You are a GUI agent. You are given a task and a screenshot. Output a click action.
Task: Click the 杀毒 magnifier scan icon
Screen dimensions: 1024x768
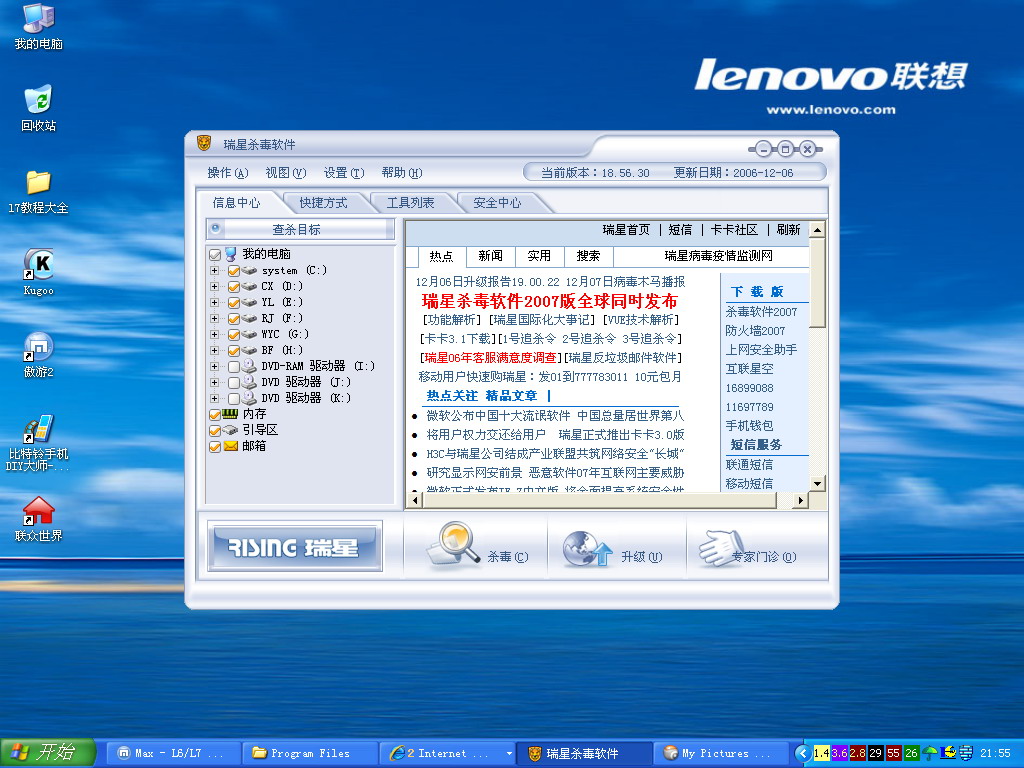[453, 543]
